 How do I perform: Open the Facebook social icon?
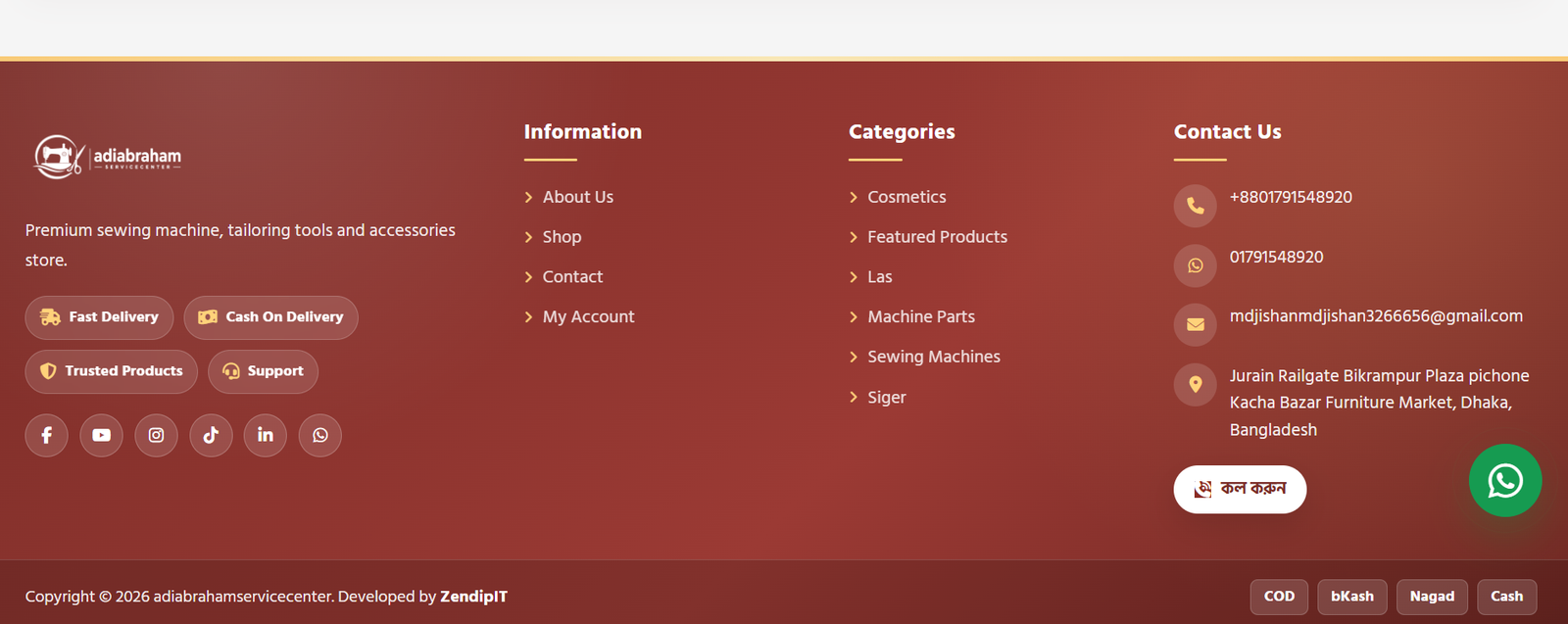[46, 435]
